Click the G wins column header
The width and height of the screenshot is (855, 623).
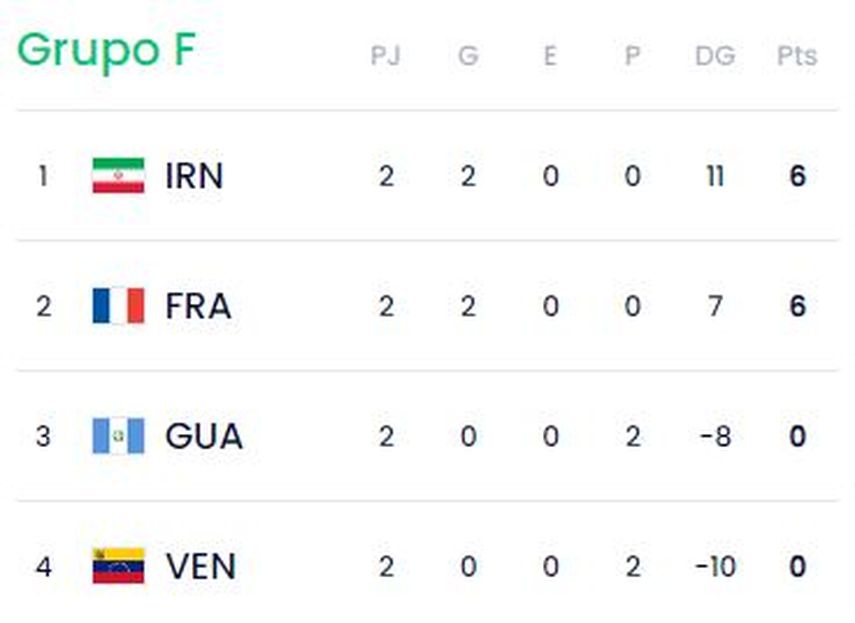(468, 56)
